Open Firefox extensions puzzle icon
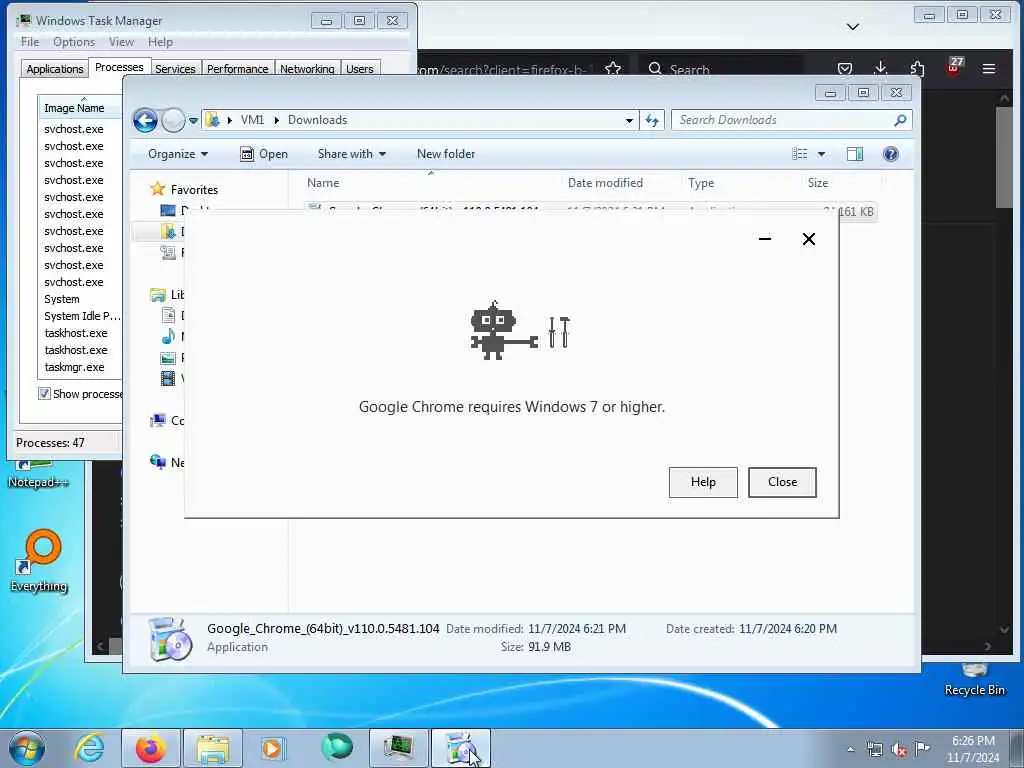The height and width of the screenshot is (768, 1024). point(917,68)
